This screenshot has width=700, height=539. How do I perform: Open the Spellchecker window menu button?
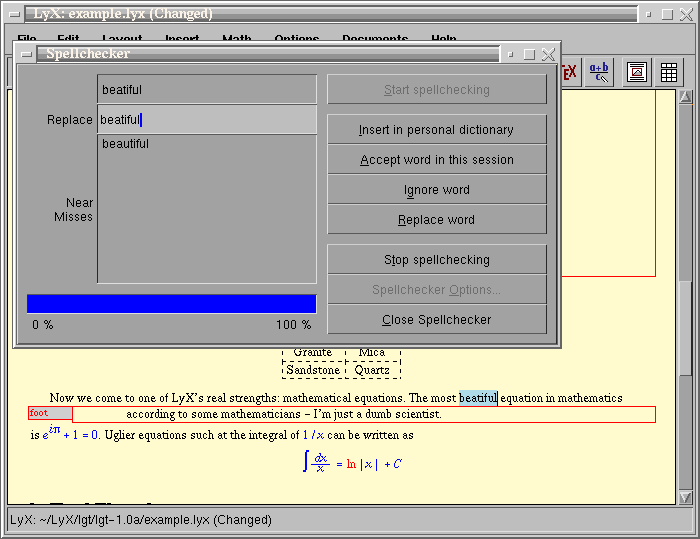[26, 54]
